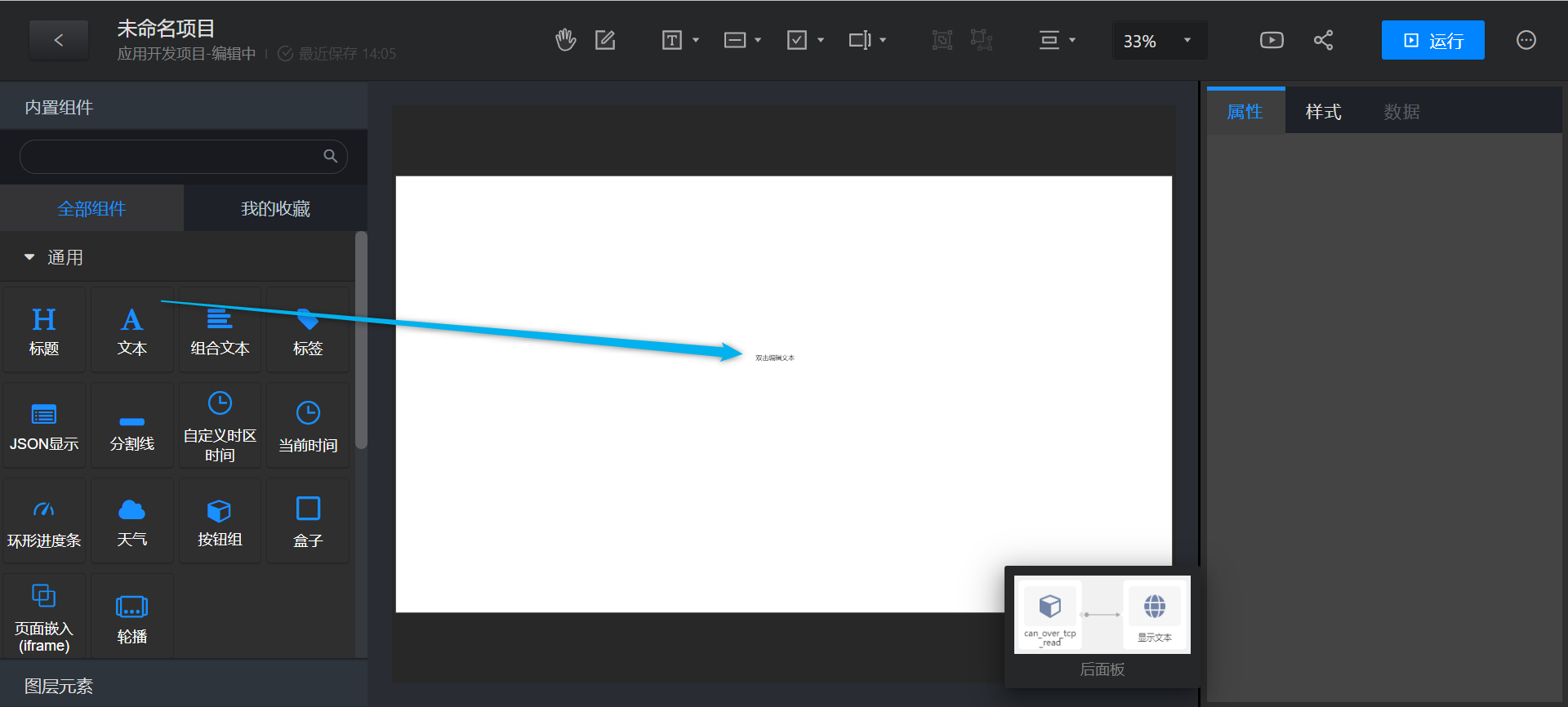1568x707 pixels.
Task: Click the blue 运行 button
Action: (x=1432, y=40)
